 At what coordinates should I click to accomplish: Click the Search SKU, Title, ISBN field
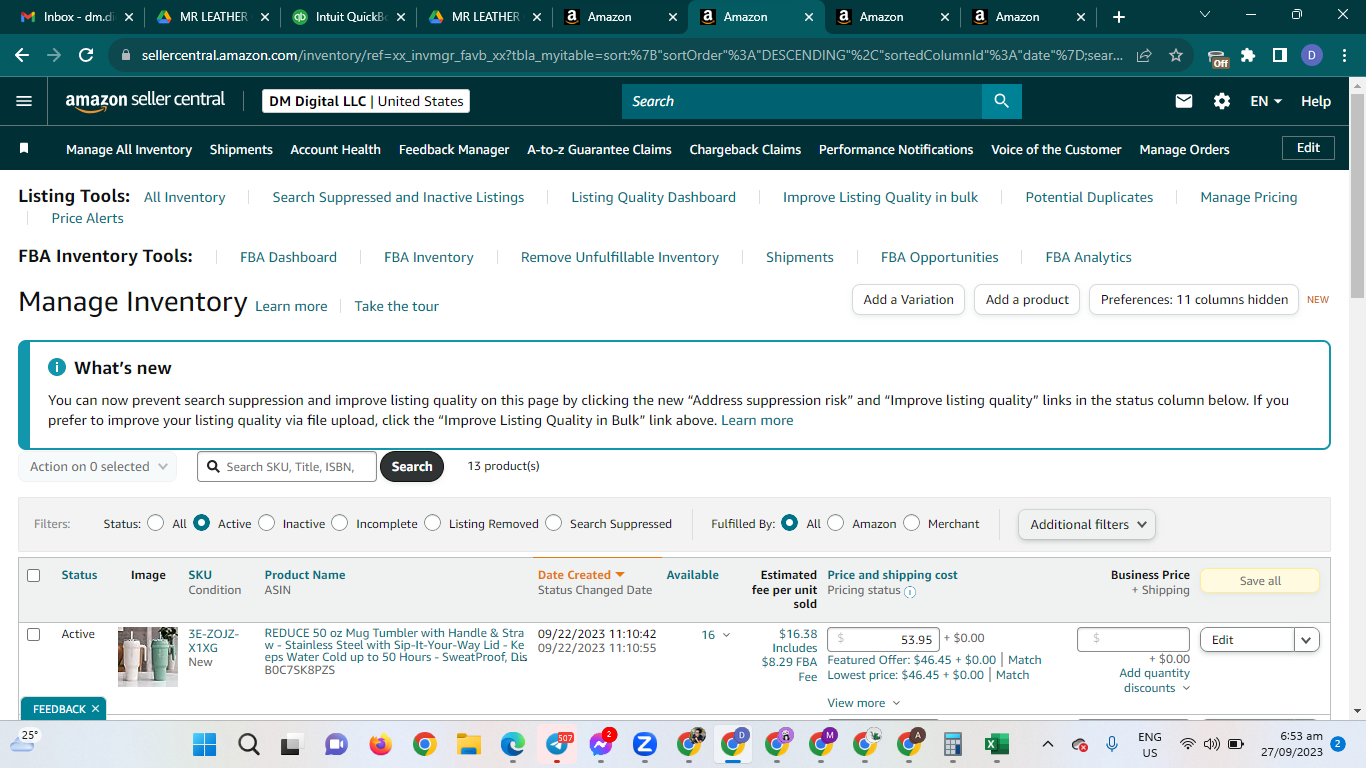[x=287, y=466]
